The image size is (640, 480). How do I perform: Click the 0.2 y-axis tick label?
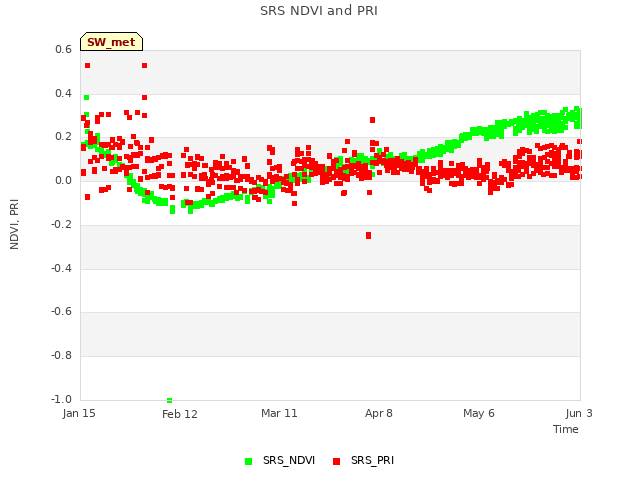click(x=63, y=137)
